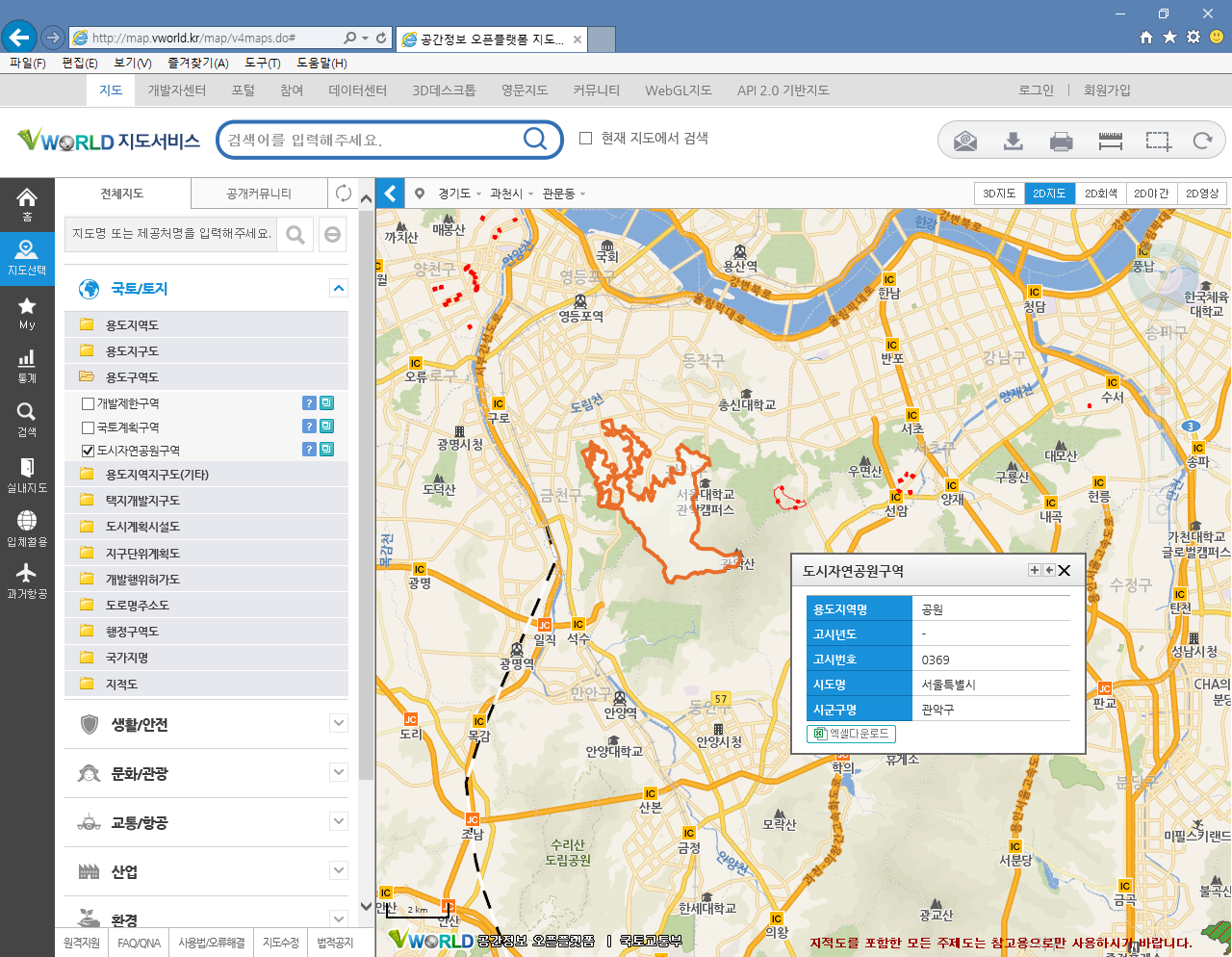Viewport: 1232px width, 957px height.
Task: Click the clear layers minus circle button
Action: point(332,234)
